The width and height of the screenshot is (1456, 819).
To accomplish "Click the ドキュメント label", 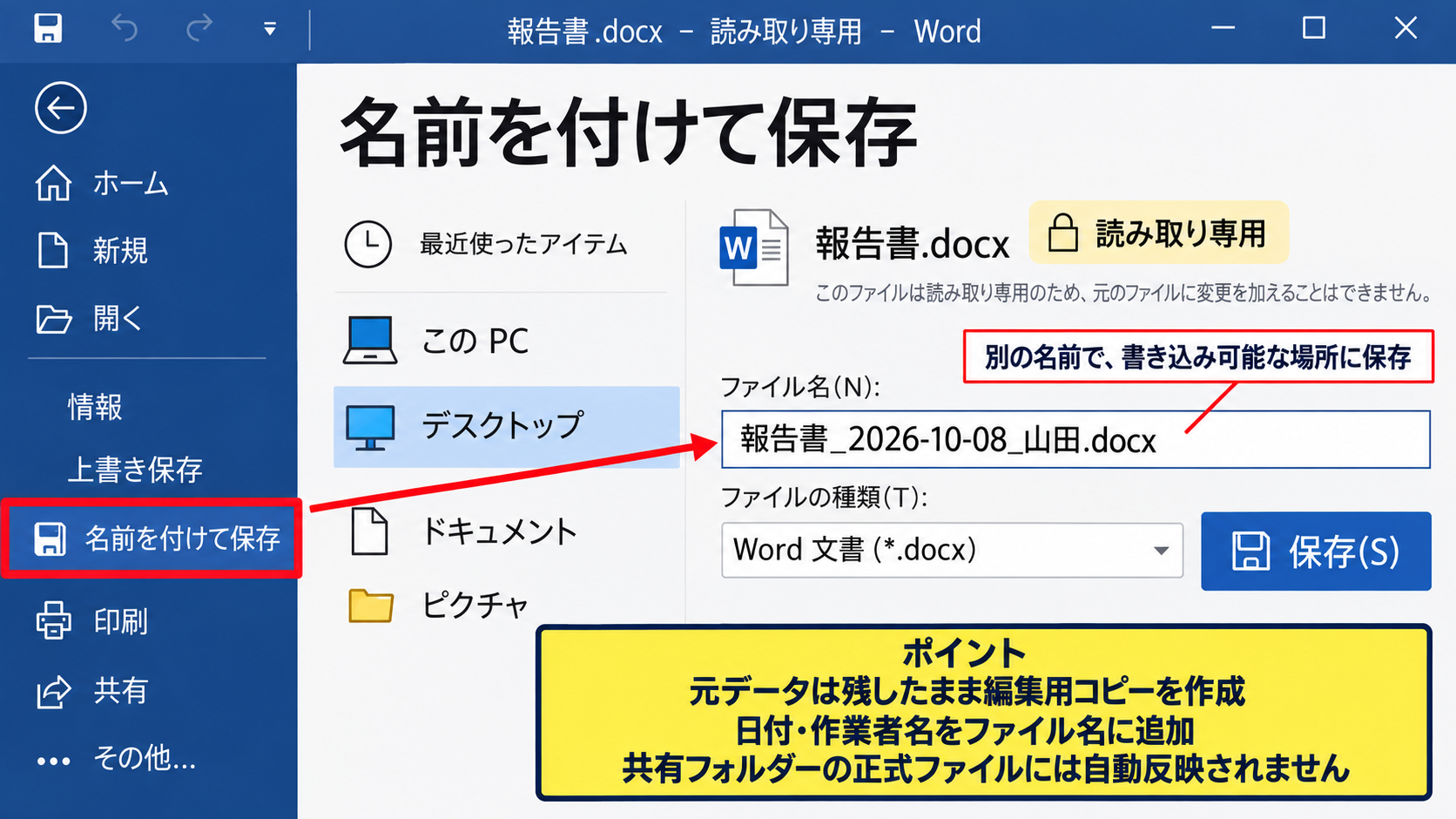I will point(499,531).
